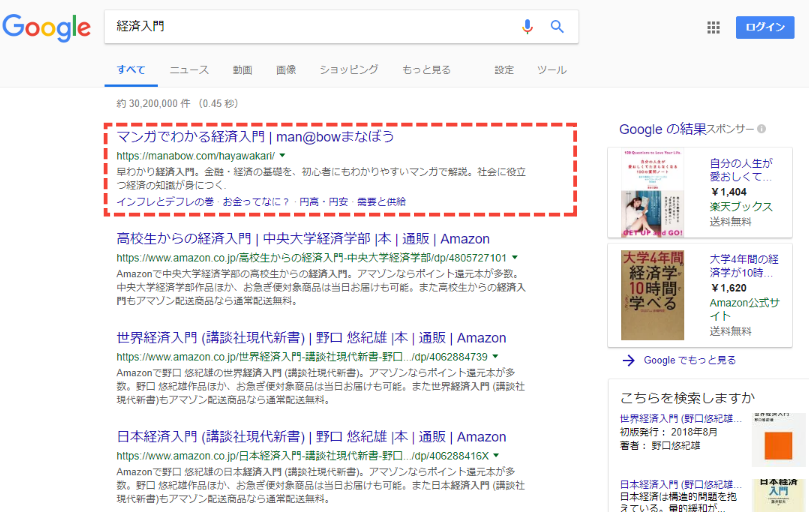Click the arrow icon beside Google でもっと見る
This screenshot has width=809, height=512.
point(628,360)
